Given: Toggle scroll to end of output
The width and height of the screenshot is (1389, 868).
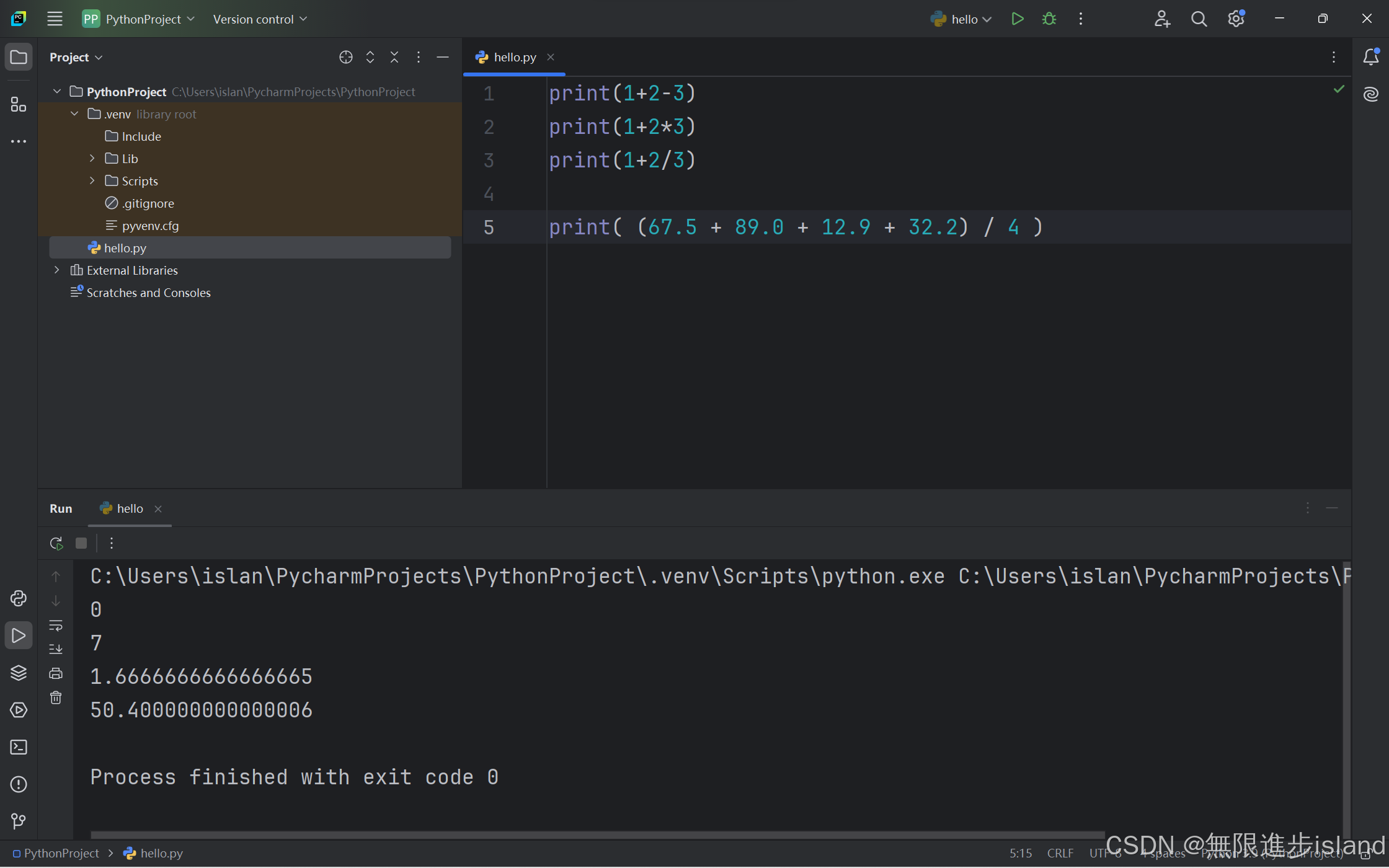Looking at the screenshot, I should coord(56,649).
